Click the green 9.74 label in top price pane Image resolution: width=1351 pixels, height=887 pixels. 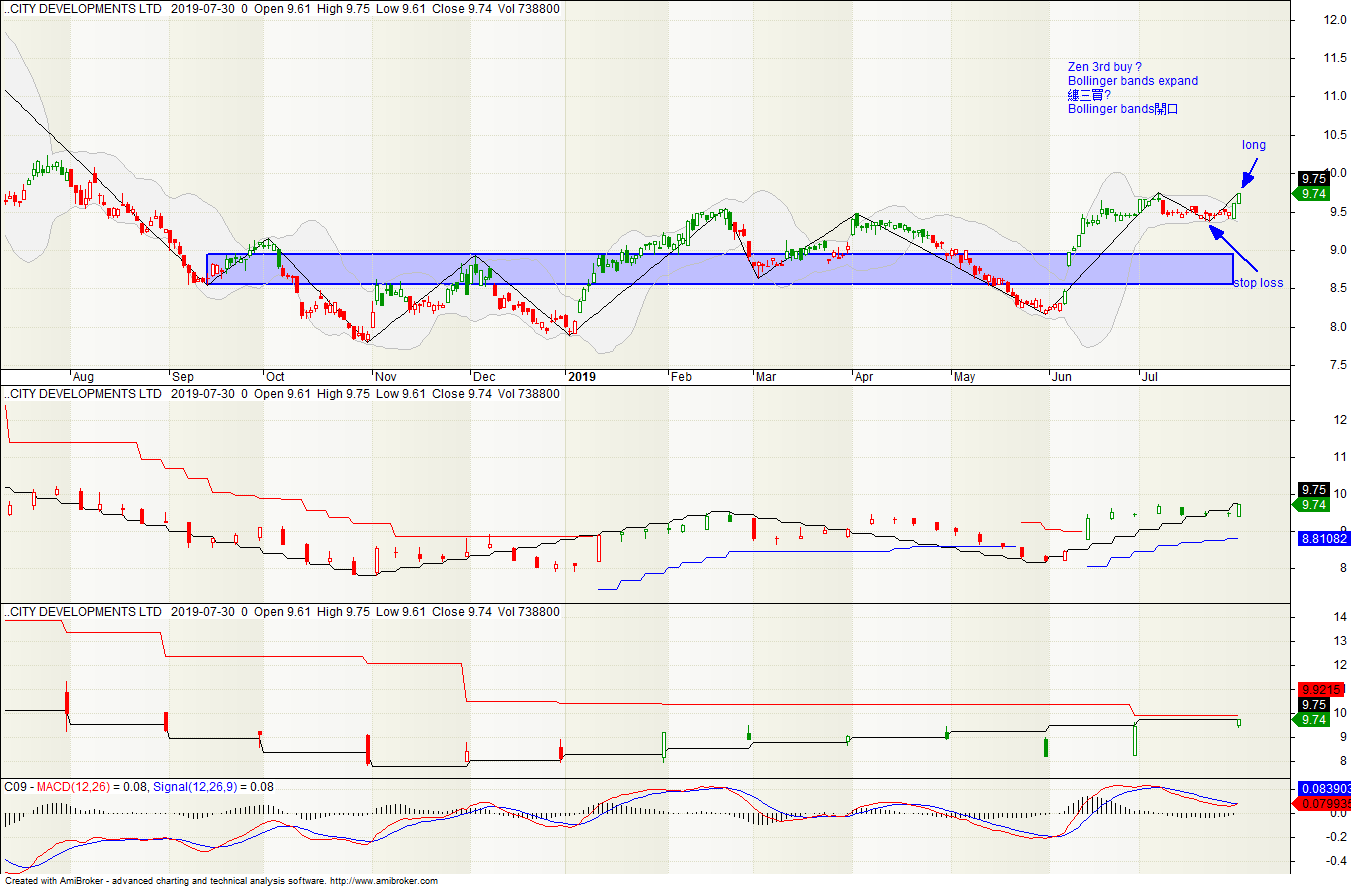tap(1313, 194)
